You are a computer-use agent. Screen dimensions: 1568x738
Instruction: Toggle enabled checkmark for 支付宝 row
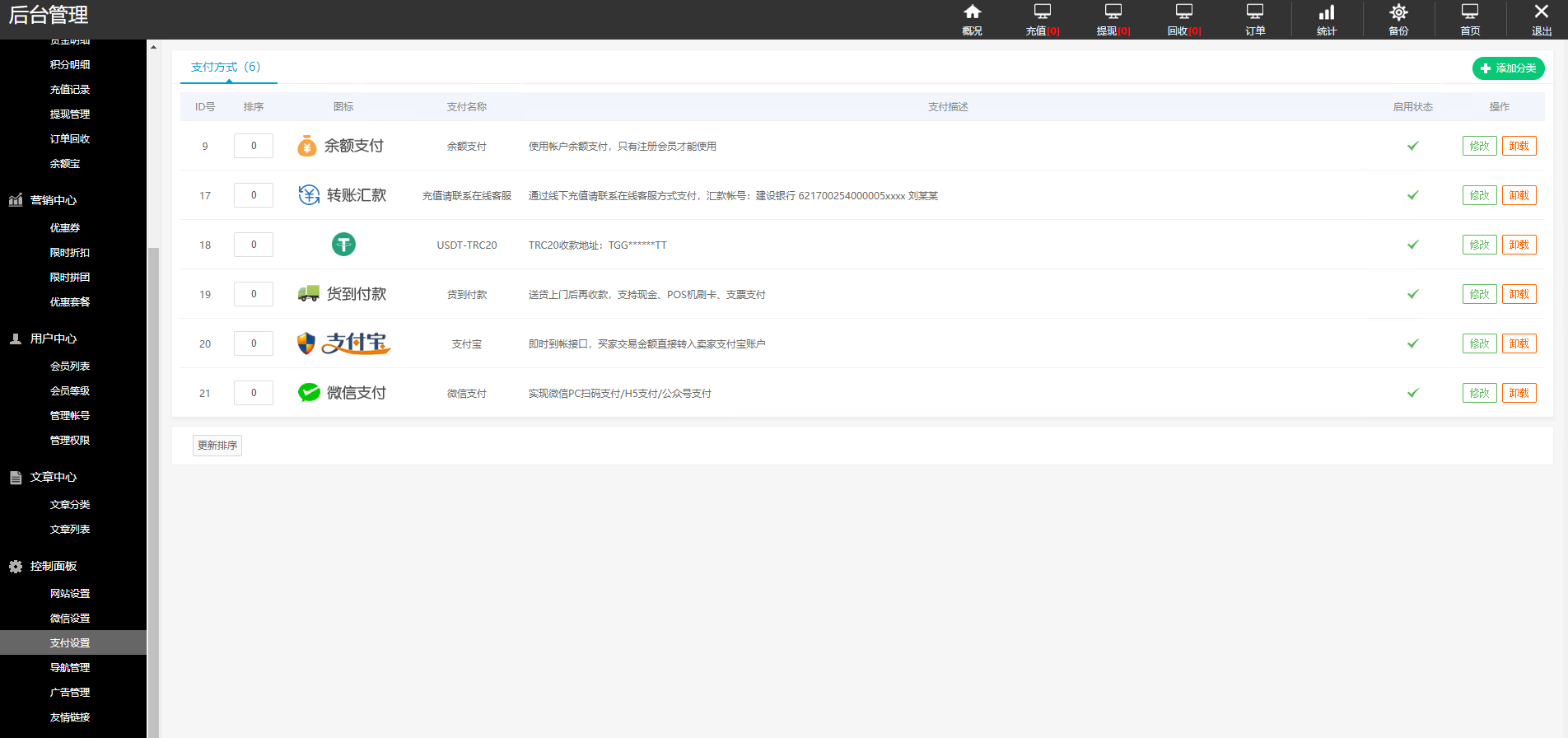pos(1413,343)
